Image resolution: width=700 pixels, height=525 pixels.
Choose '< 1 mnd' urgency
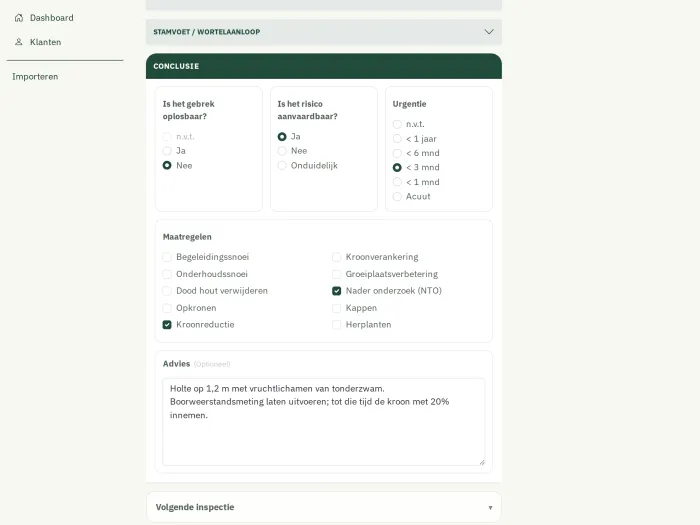397,182
